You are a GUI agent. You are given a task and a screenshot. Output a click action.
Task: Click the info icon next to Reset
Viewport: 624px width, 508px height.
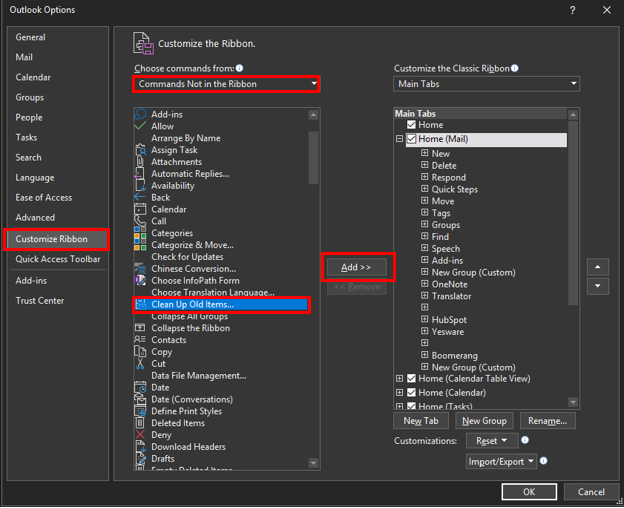(525, 440)
